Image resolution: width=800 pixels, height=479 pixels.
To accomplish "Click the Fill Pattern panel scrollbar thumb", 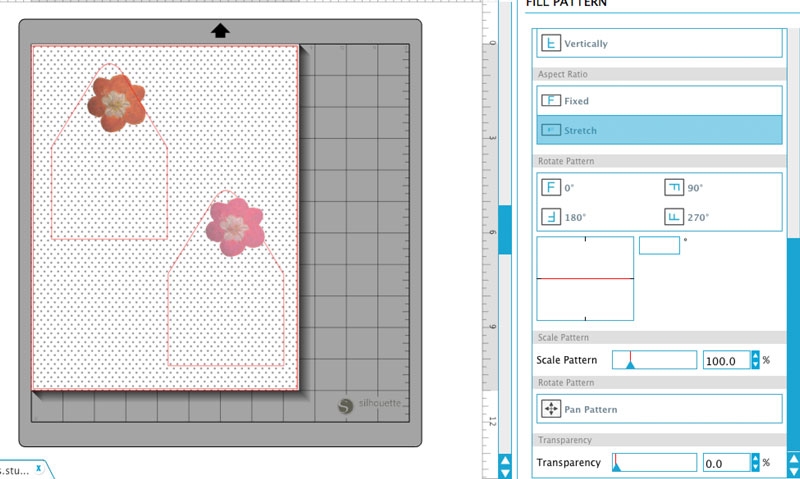I will click(793, 344).
